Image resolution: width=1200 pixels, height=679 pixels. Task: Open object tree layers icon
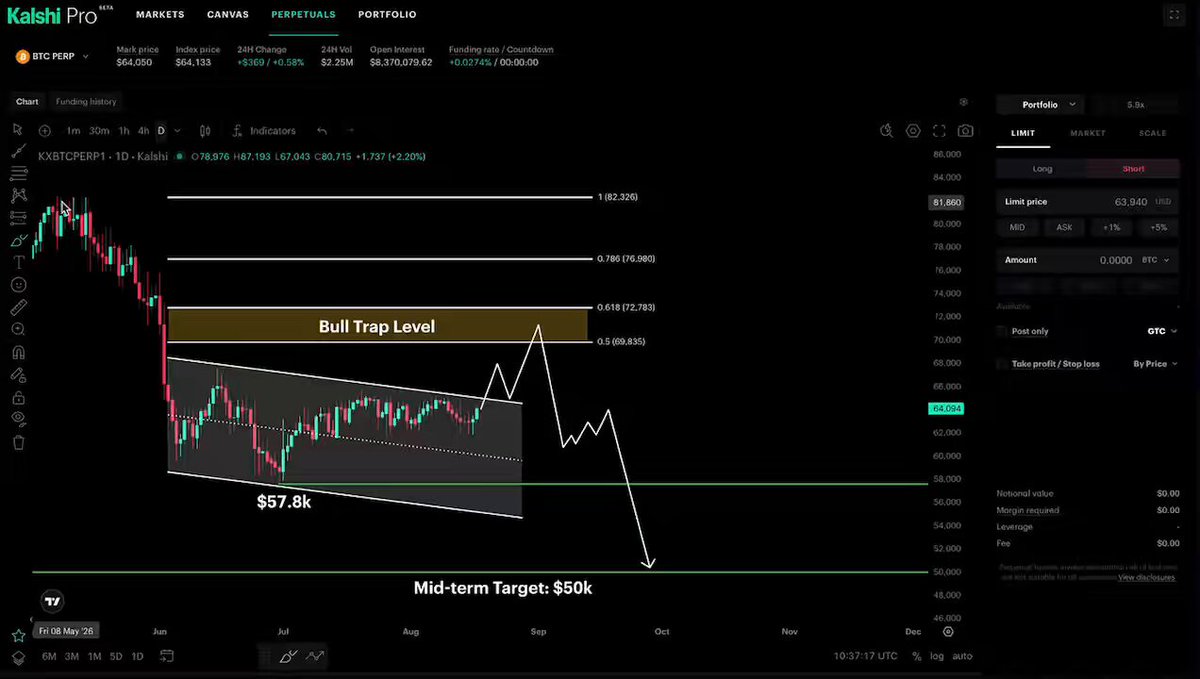[x=18, y=657]
